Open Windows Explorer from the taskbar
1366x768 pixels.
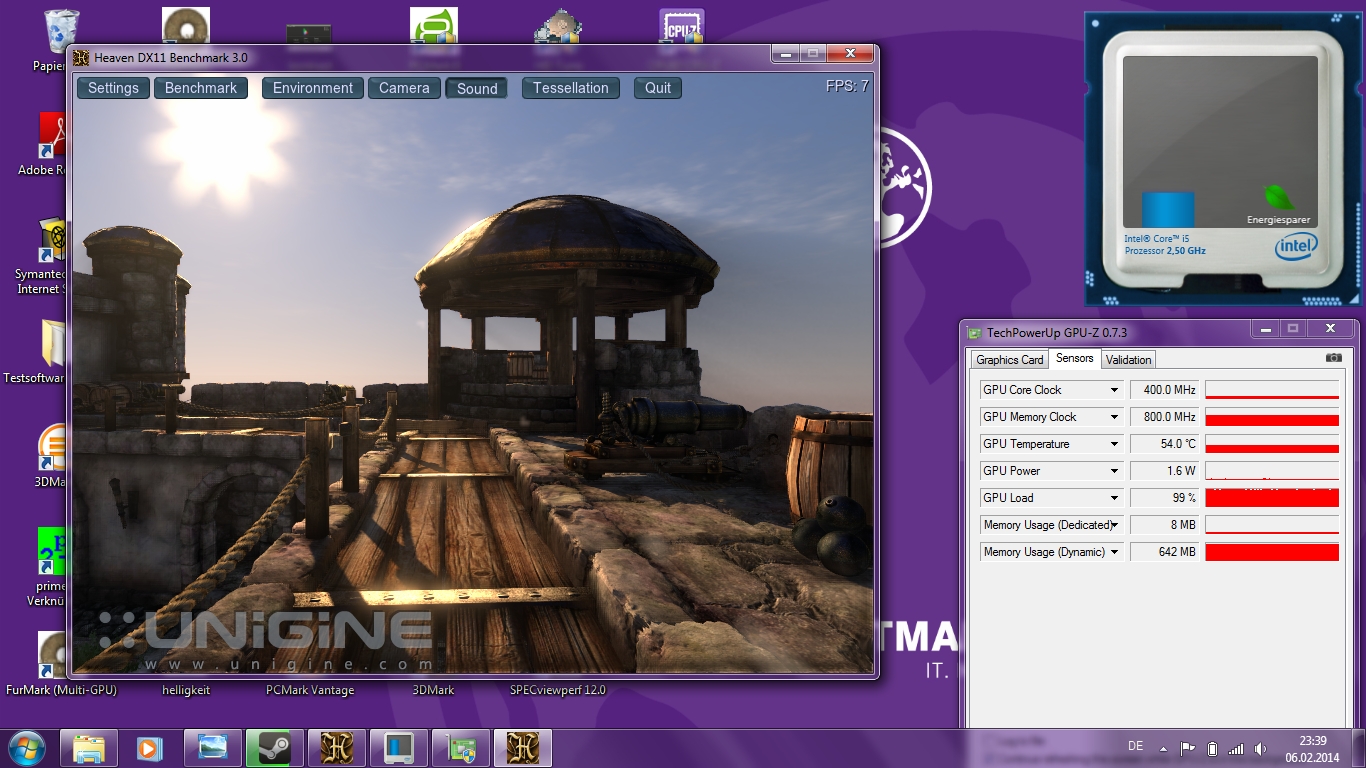pyautogui.click(x=89, y=748)
